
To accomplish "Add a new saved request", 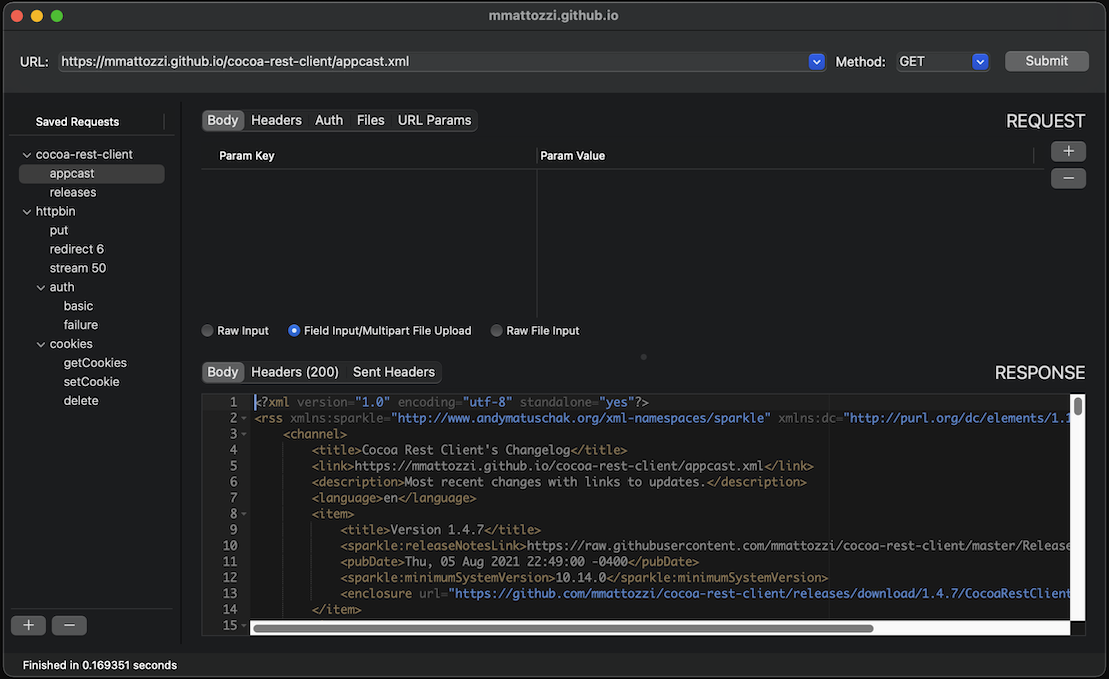I will pyautogui.click(x=28, y=625).
